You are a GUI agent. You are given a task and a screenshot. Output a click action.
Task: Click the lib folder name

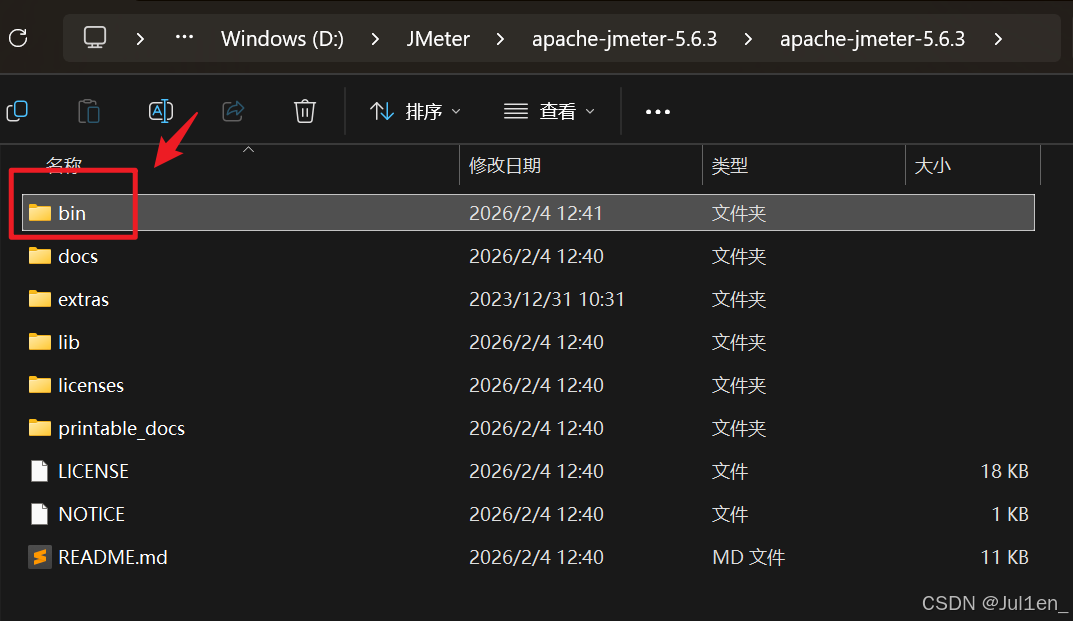point(68,342)
